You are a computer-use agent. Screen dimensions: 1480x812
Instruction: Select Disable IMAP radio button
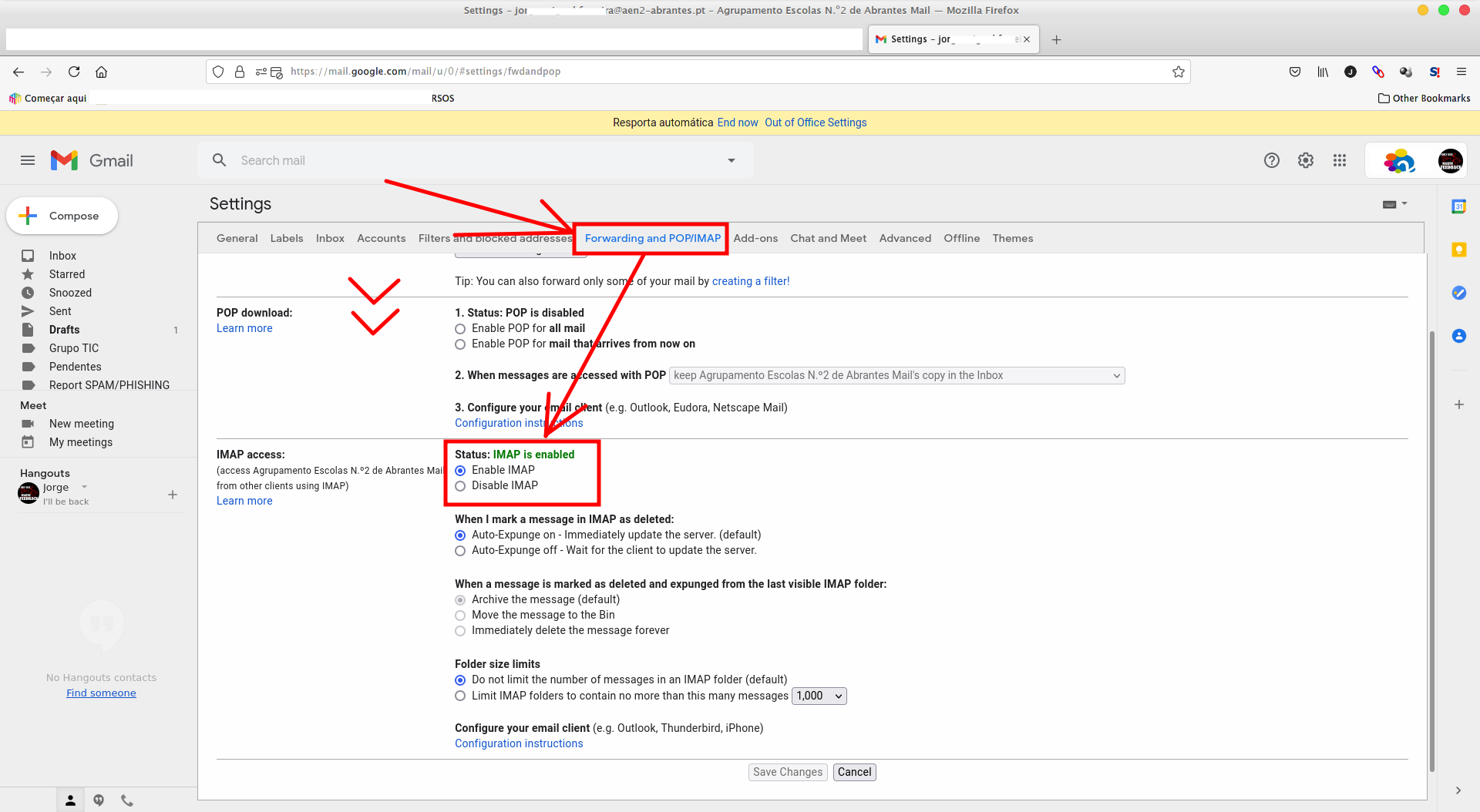pyautogui.click(x=460, y=486)
